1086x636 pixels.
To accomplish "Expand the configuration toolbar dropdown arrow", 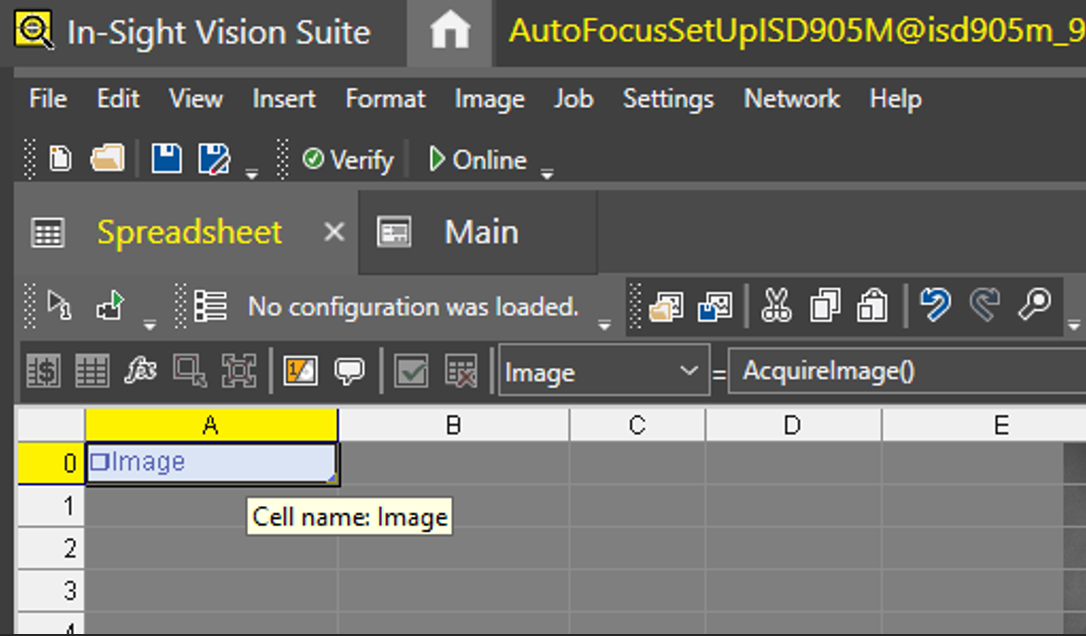I will pos(604,324).
